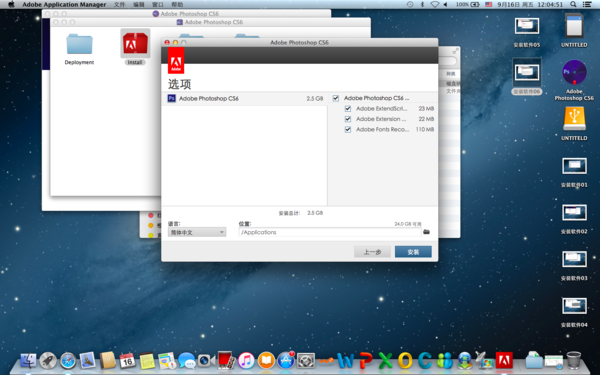The height and width of the screenshot is (375, 600).
Task: Click the Ps icon beside Adobe Photoshop CS6 row
Action: [171, 98]
